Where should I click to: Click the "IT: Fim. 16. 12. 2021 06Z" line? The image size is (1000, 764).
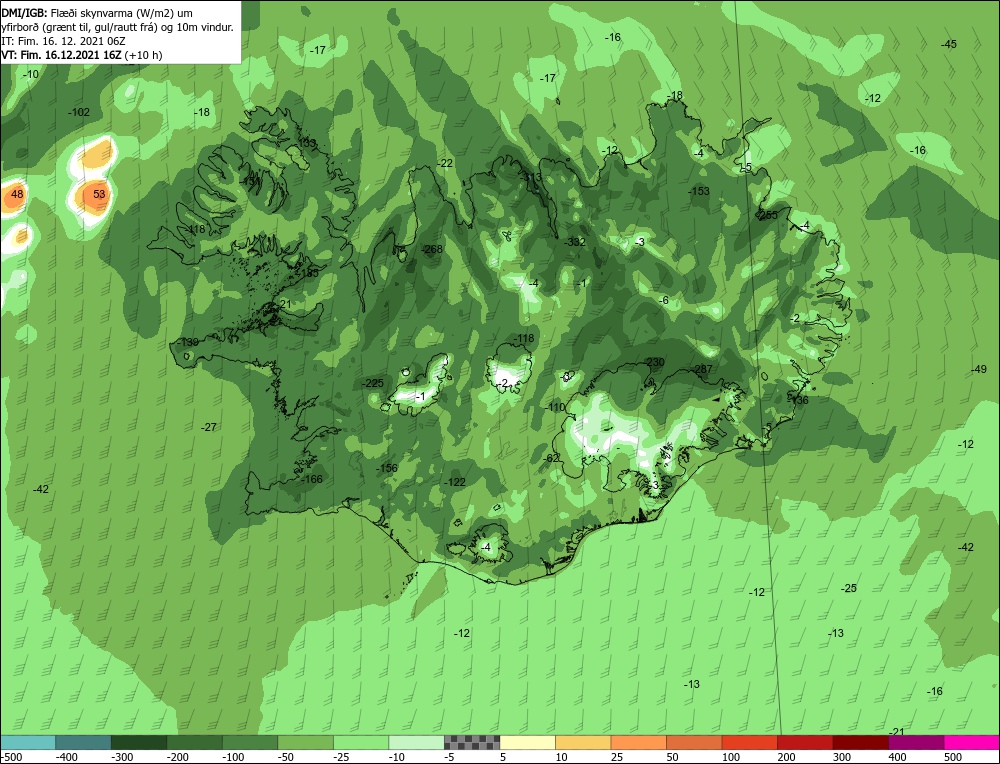(63, 41)
